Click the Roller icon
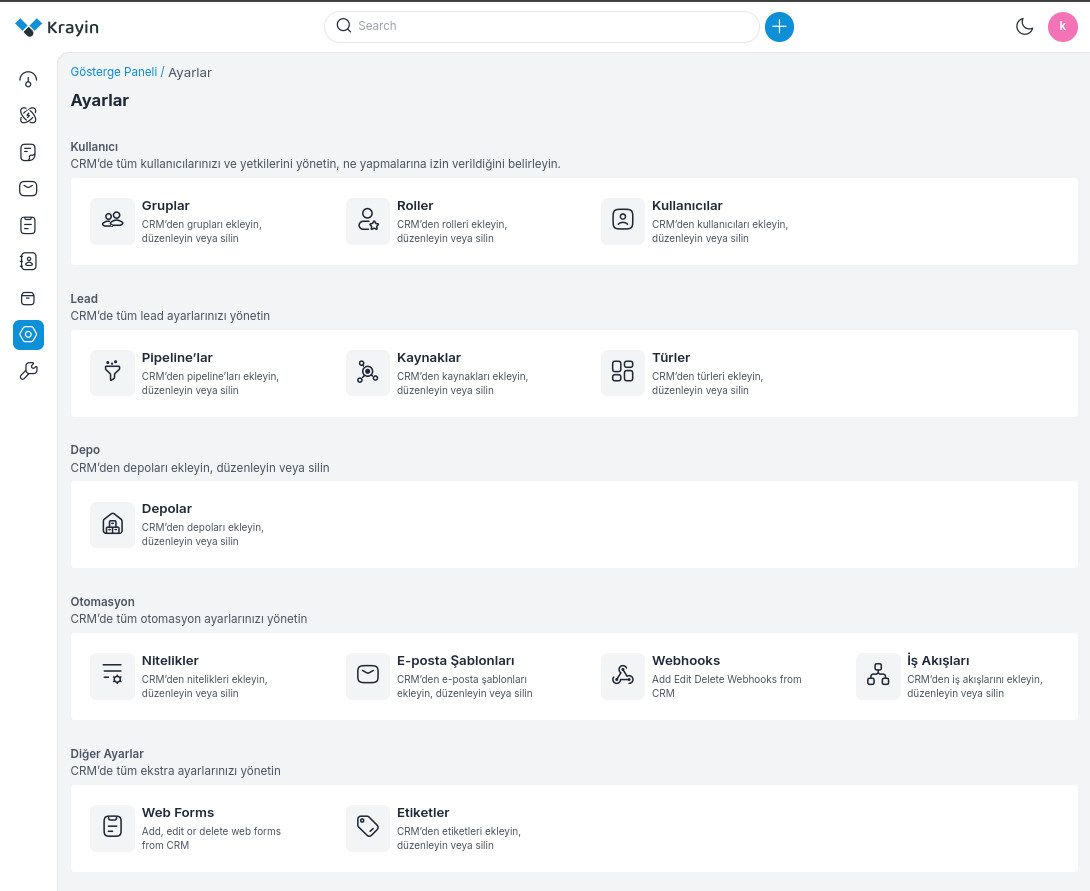 (x=368, y=221)
